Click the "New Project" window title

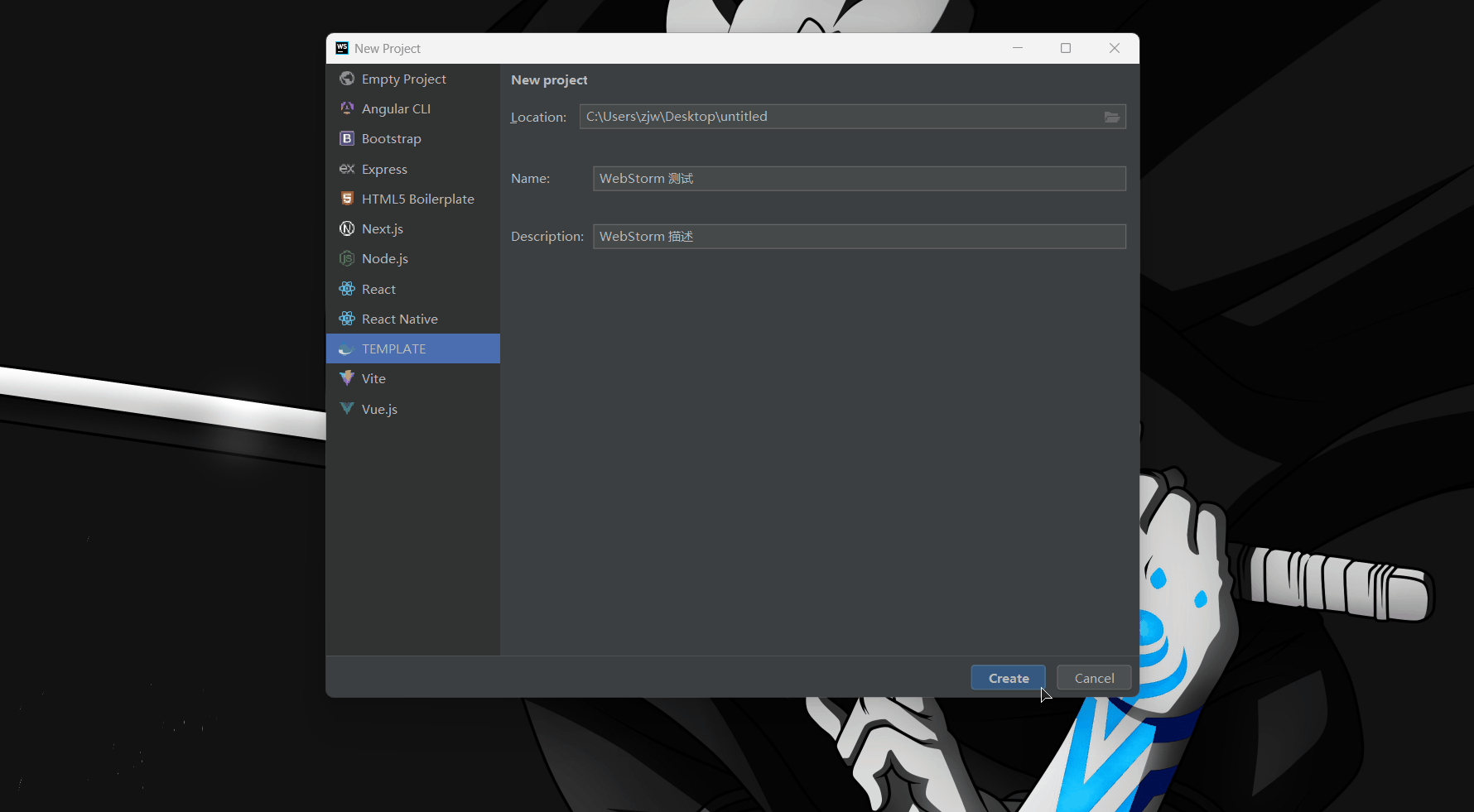[388, 48]
